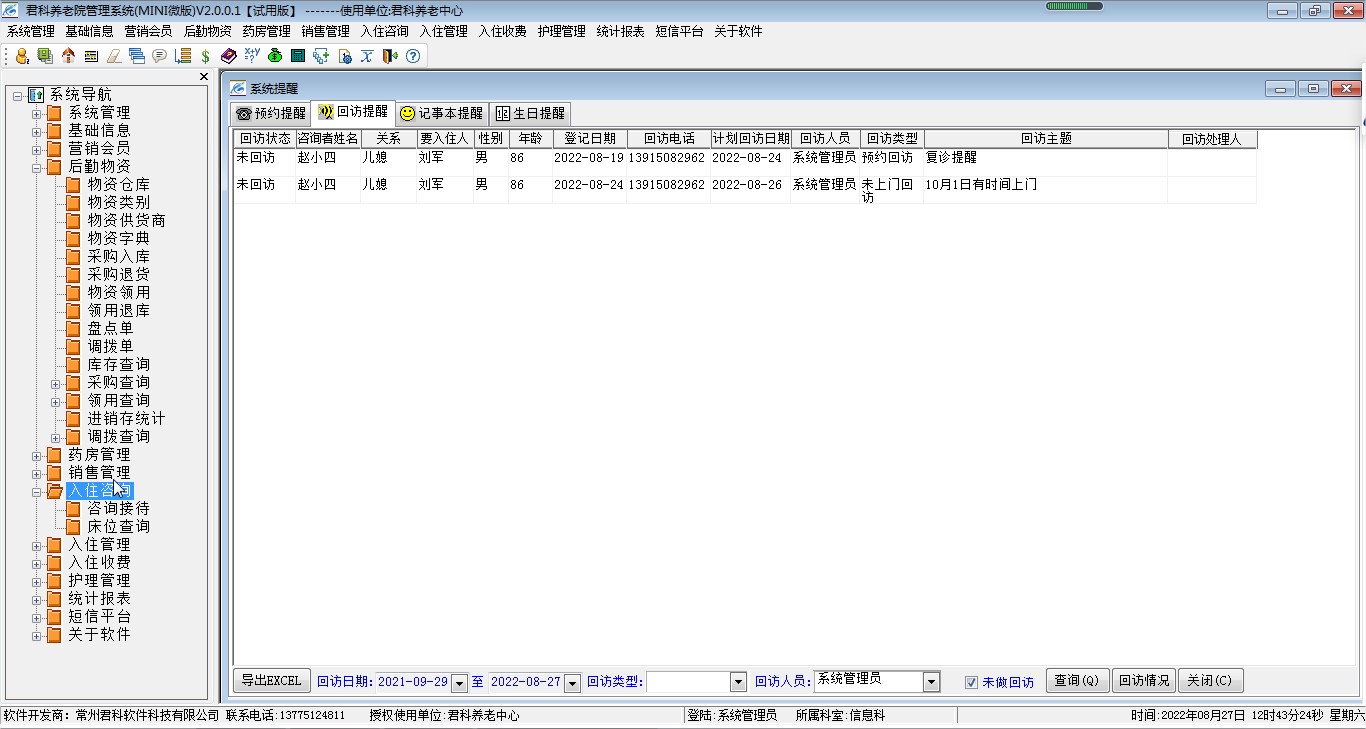Open the calculator icon in the toolbar
The height and width of the screenshot is (729, 1366).
coord(298,56)
